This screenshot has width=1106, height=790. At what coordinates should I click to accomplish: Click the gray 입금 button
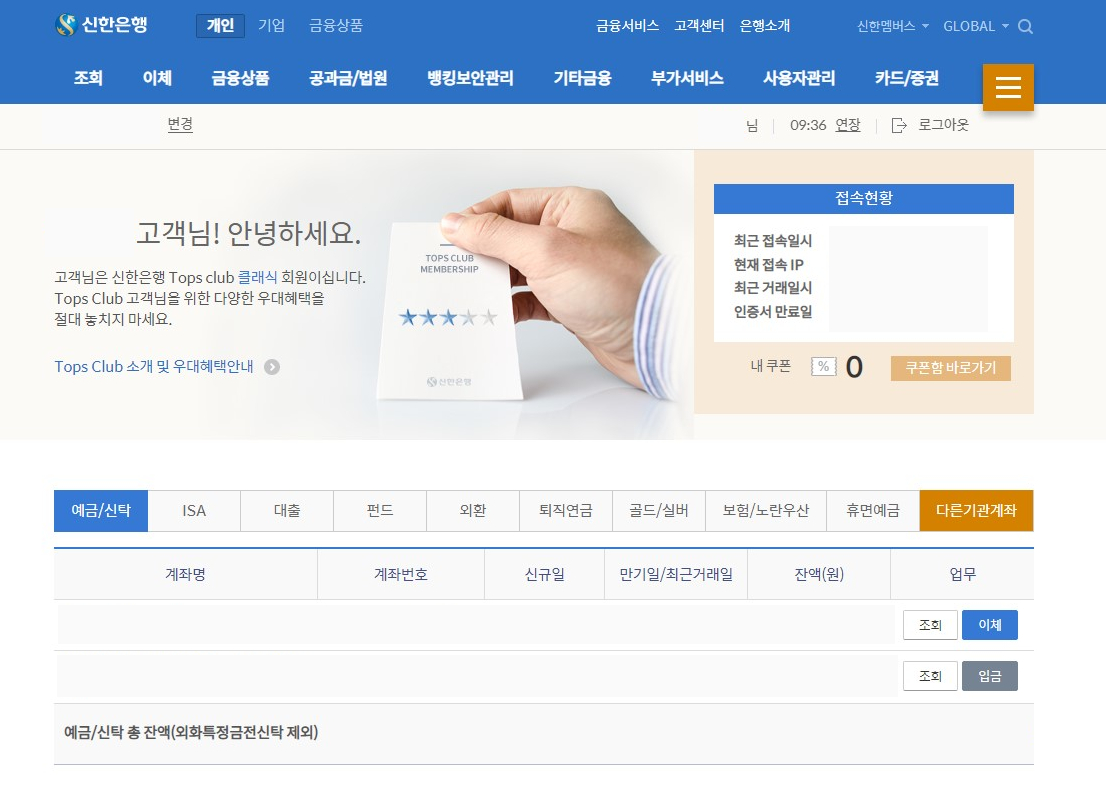(x=990, y=676)
